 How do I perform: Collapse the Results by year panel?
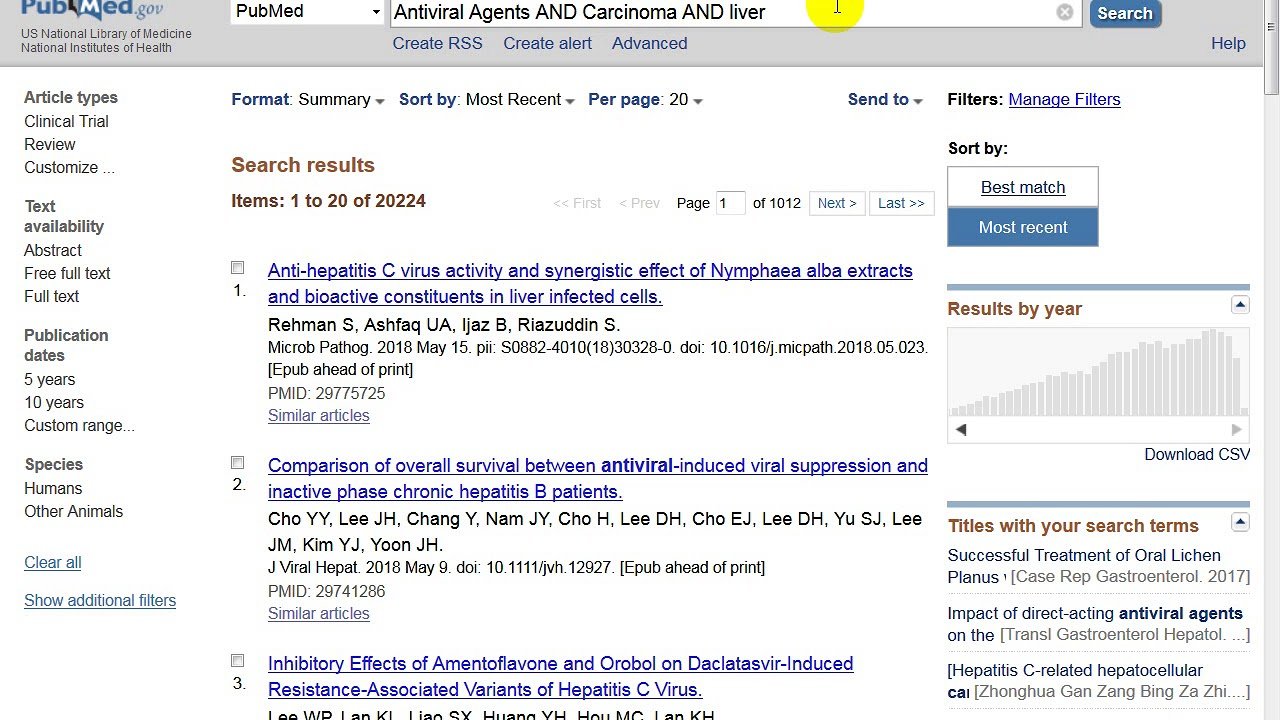pyautogui.click(x=1240, y=305)
